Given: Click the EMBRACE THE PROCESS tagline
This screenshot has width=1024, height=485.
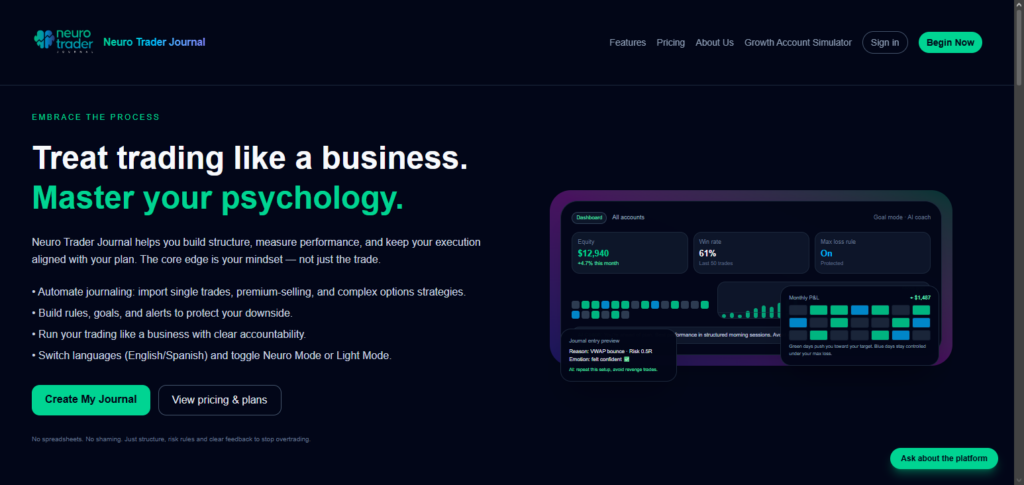Looking at the screenshot, I should point(96,117).
